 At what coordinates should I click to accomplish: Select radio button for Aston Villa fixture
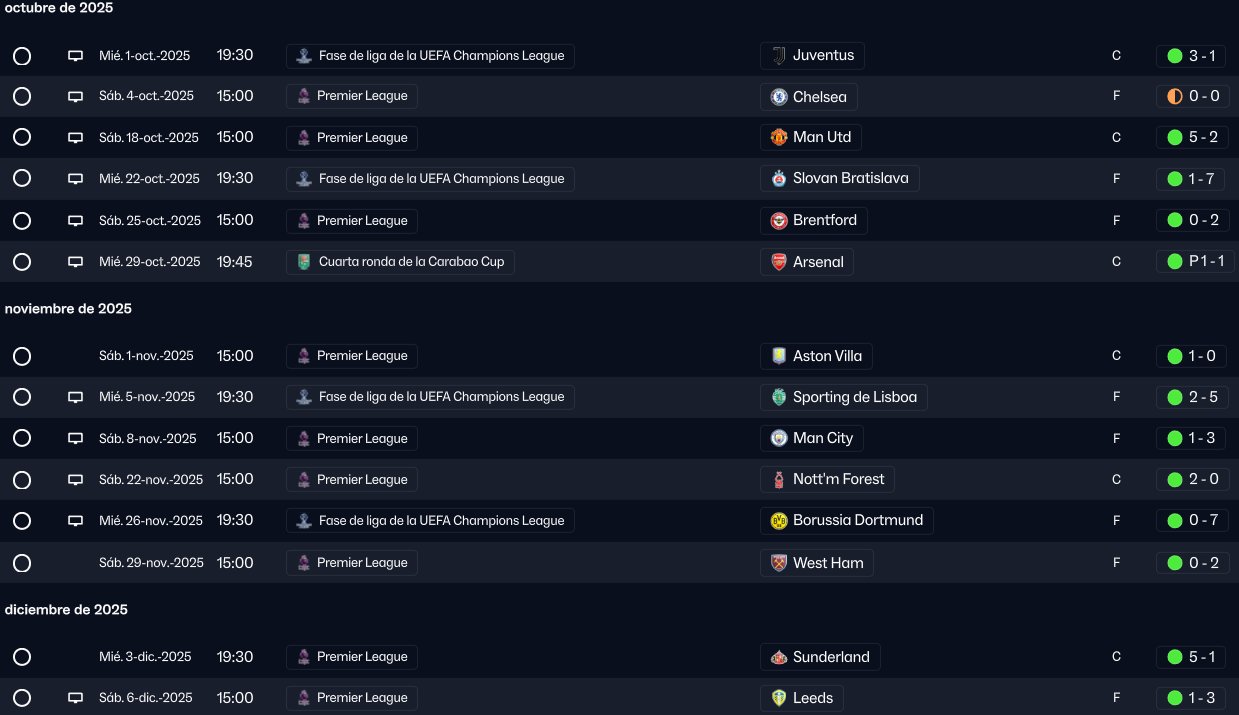[22, 356]
